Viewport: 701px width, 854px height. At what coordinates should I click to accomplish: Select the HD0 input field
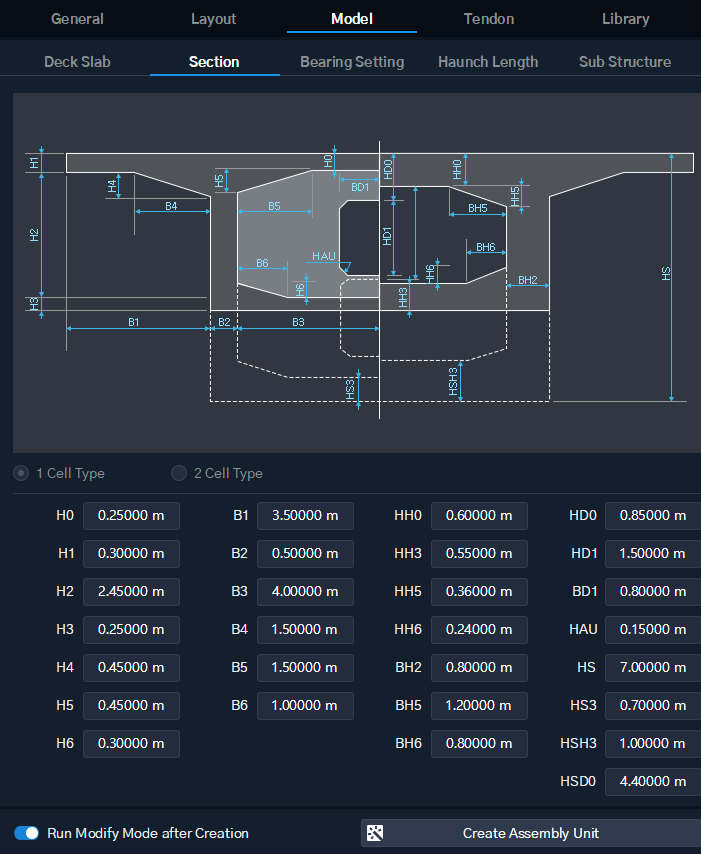pyautogui.click(x=653, y=516)
